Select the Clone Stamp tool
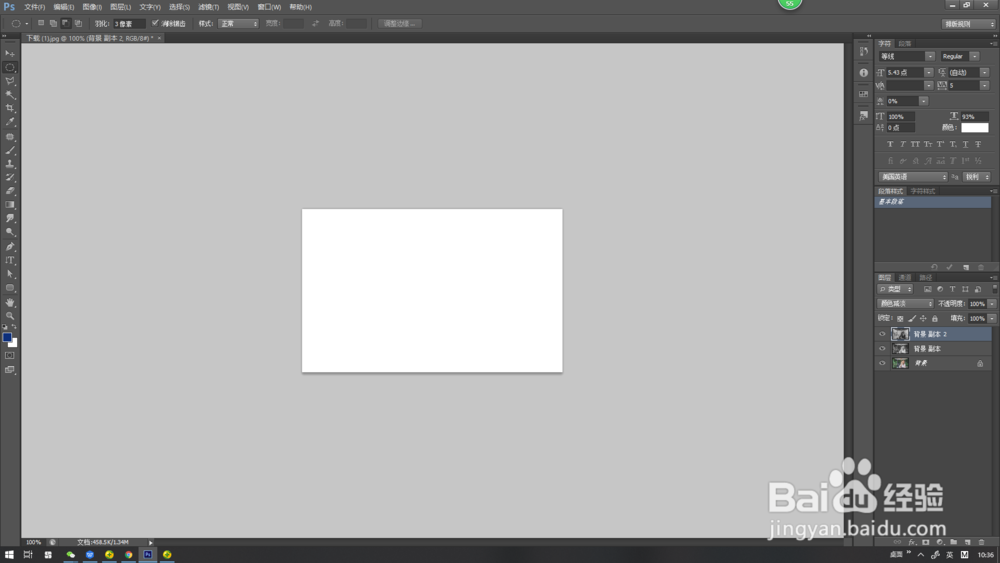 point(10,164)
